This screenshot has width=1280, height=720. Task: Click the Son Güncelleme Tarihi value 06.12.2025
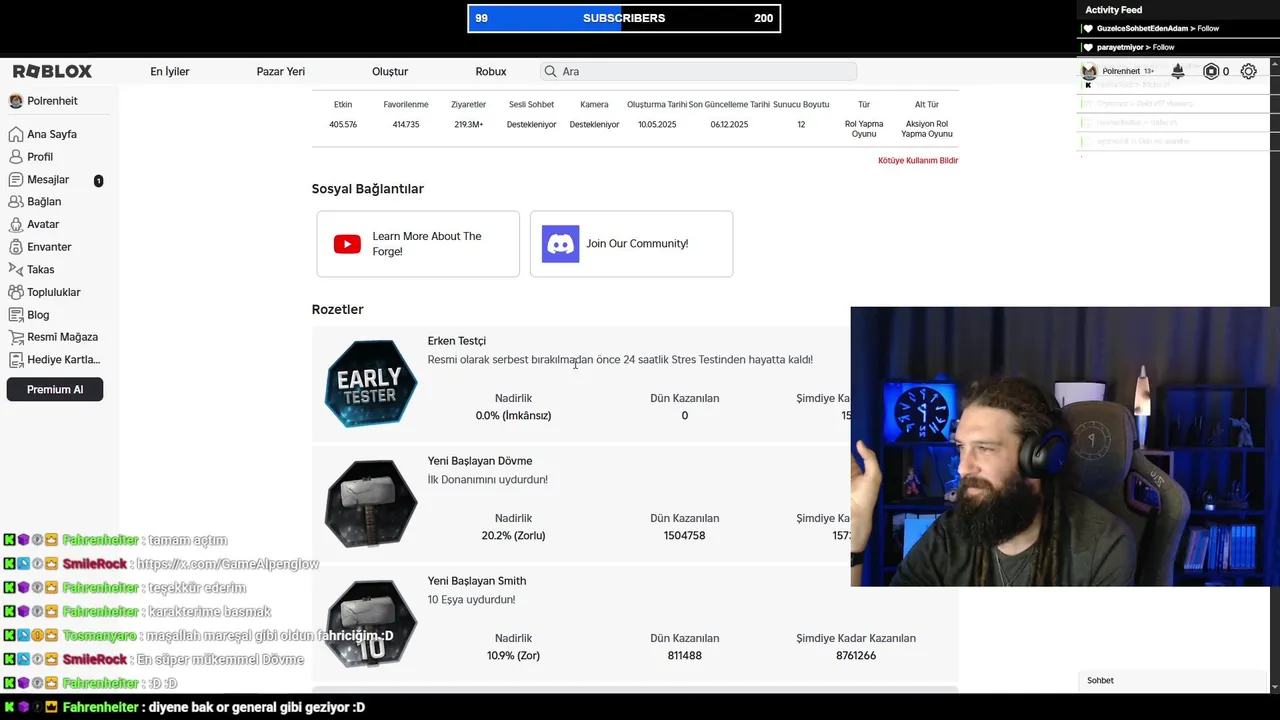729,125
